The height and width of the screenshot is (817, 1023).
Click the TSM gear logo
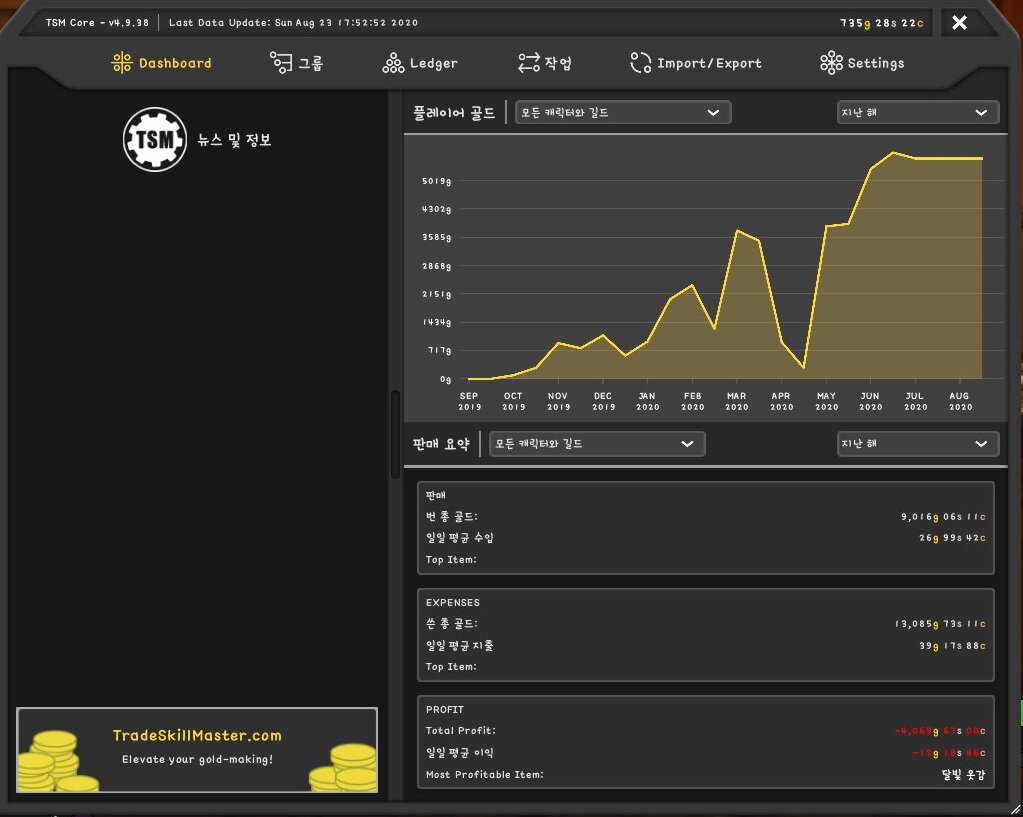(155, 140)
